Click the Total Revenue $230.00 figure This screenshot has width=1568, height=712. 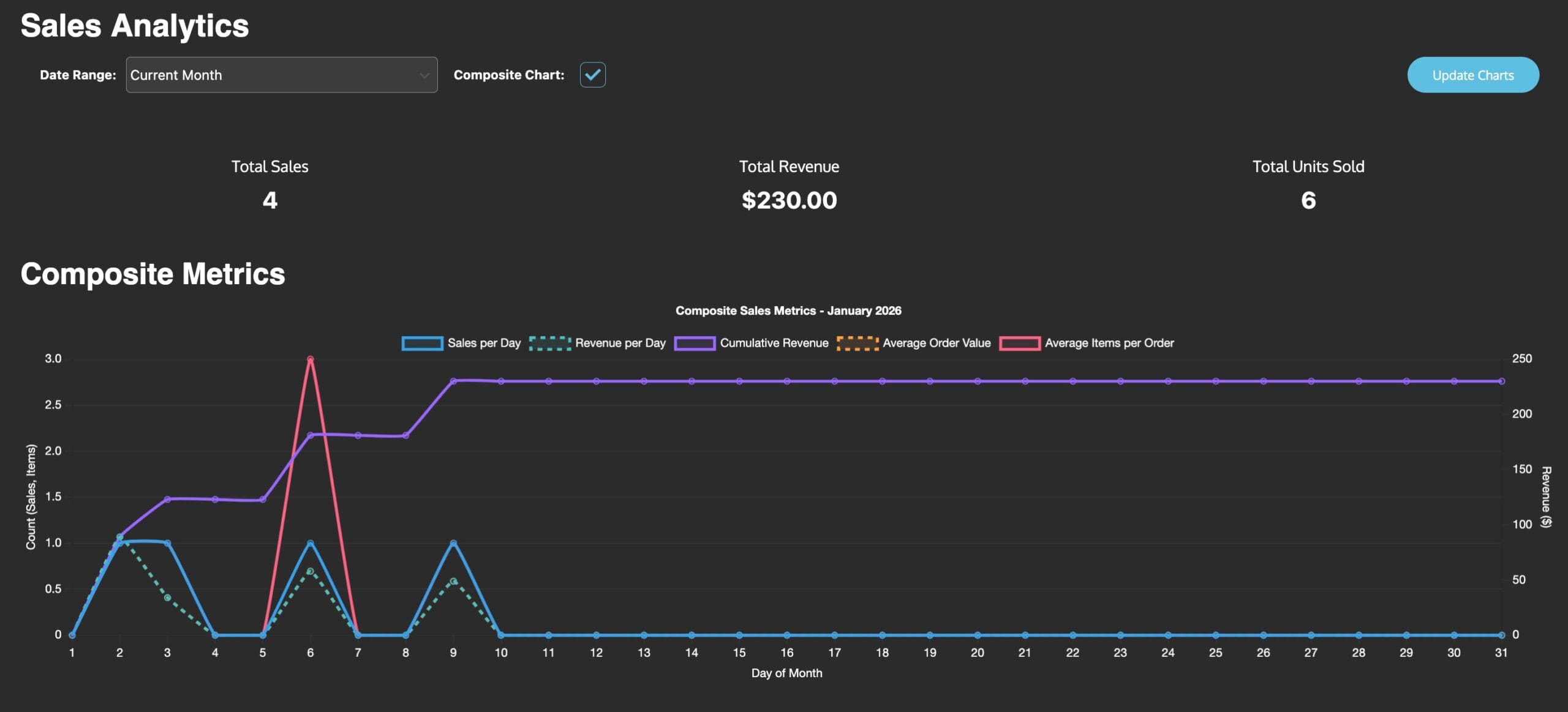[x=789, y=200]
